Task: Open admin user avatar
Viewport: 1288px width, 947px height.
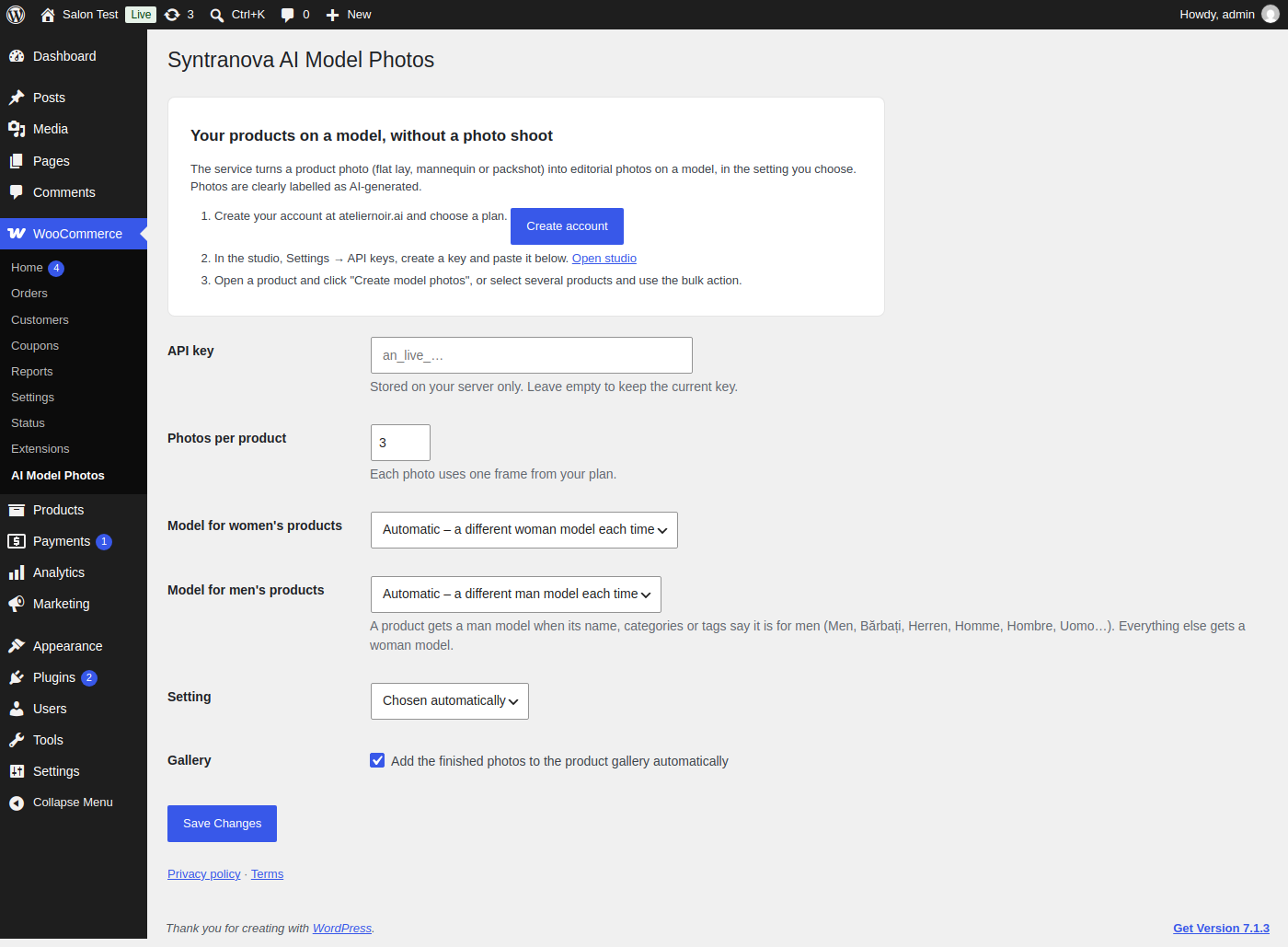Action: click(x=1271, y=15)
